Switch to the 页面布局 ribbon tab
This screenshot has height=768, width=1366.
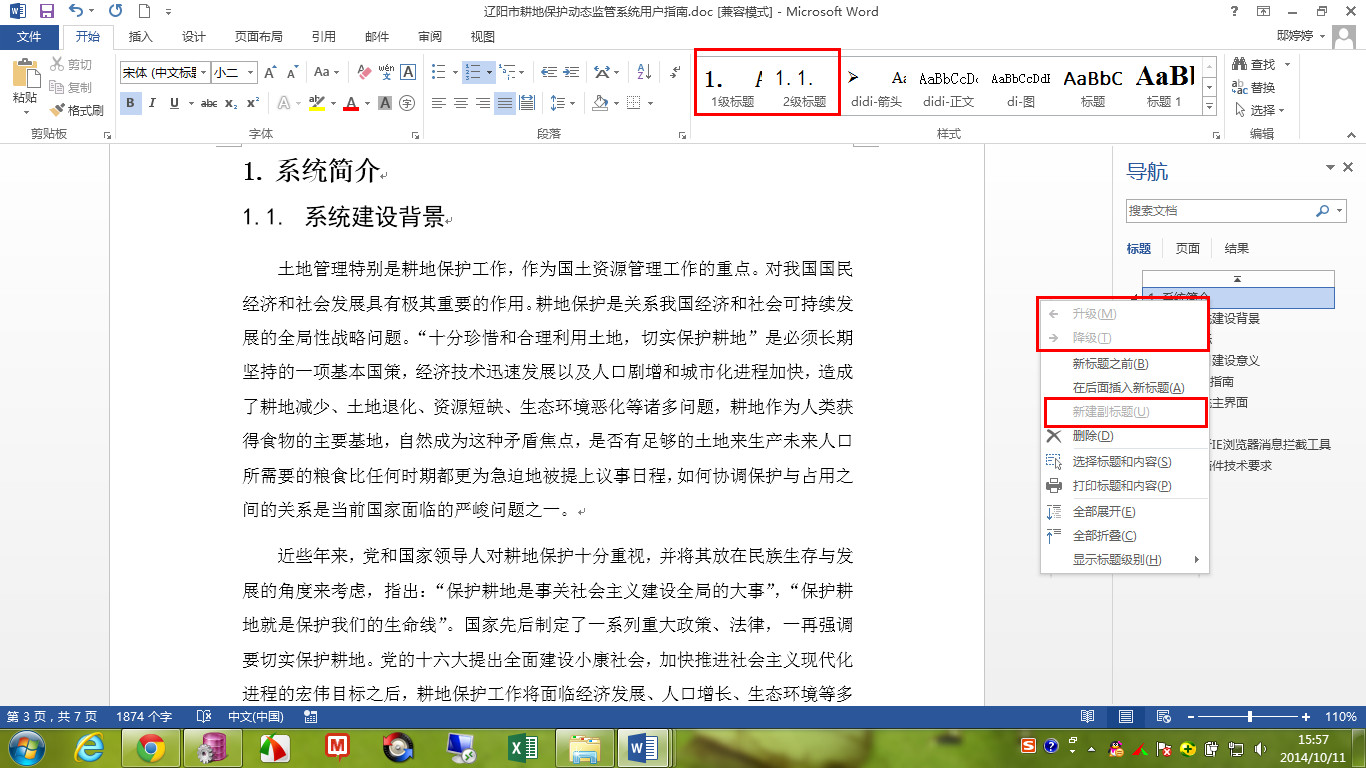click(x=259, y=37)
